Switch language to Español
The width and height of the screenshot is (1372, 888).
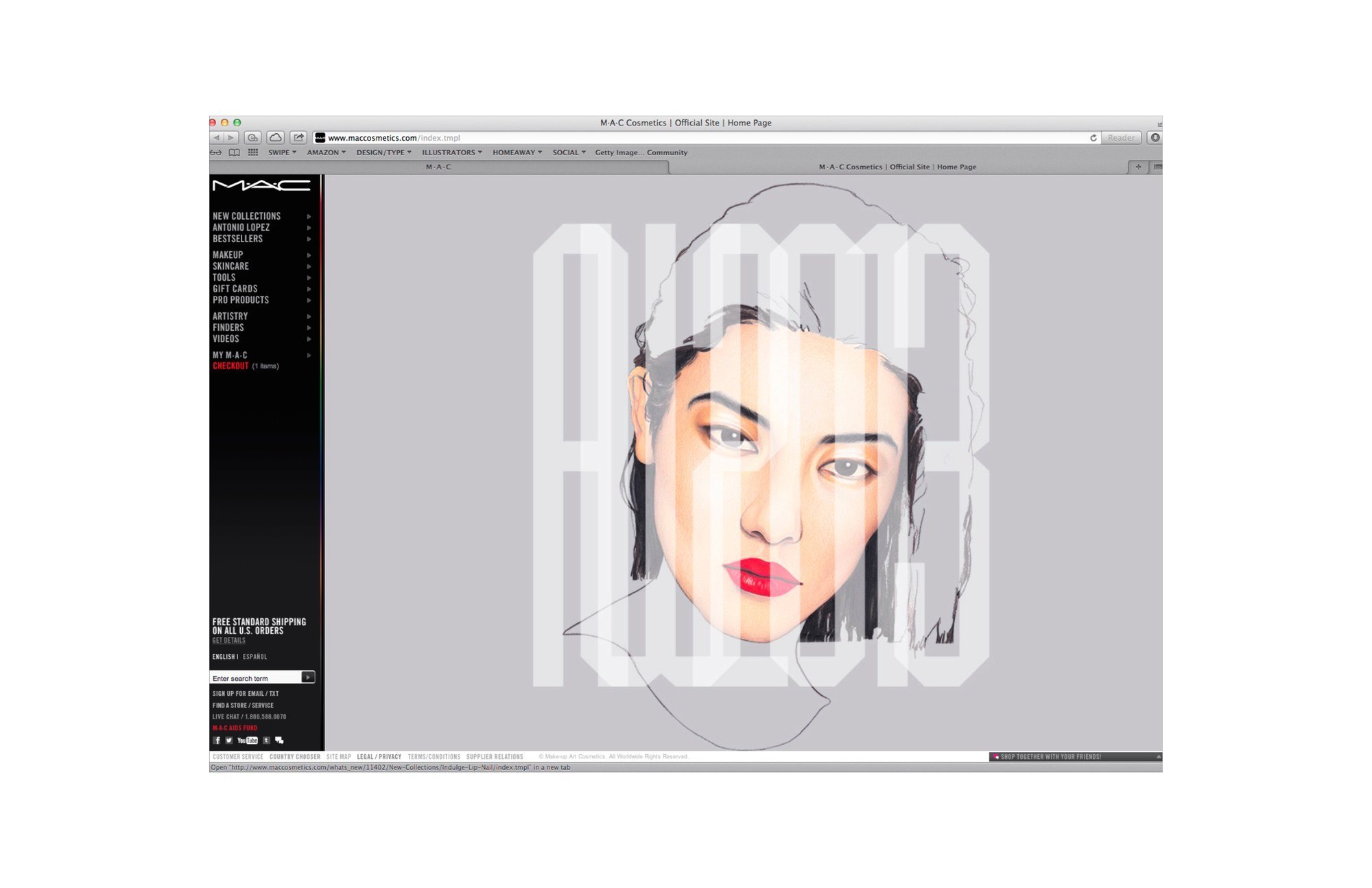point(255,657)
